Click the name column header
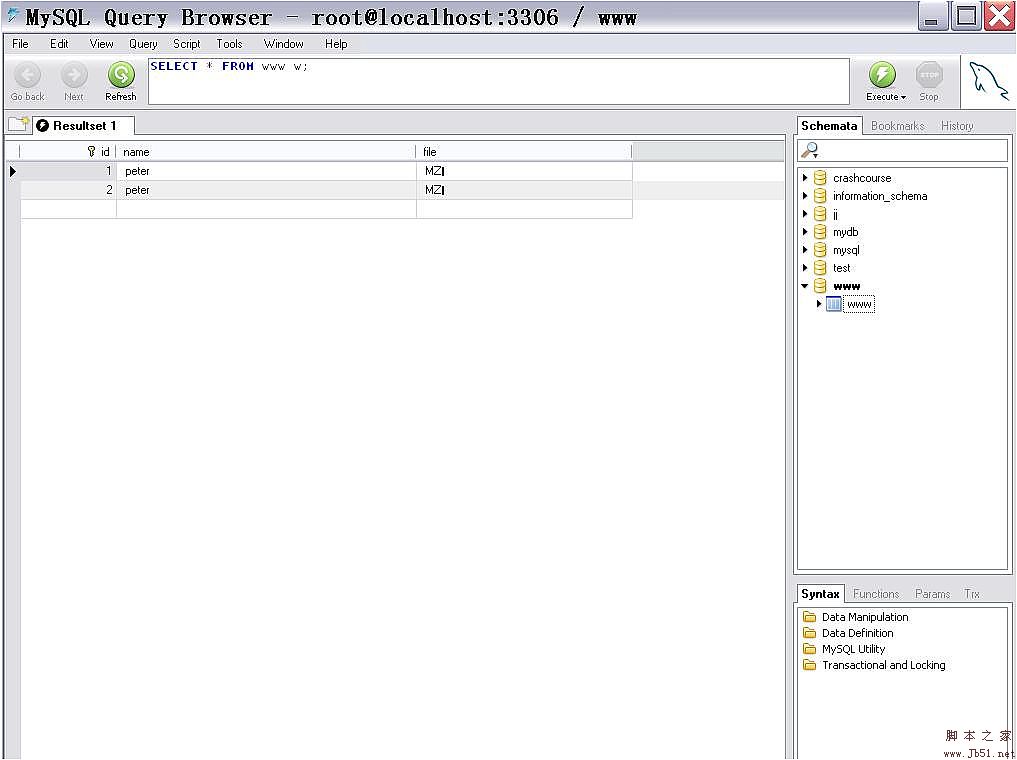Image resolution: width=1017 pixels, height=760 pixels. [x=265, y=152]
